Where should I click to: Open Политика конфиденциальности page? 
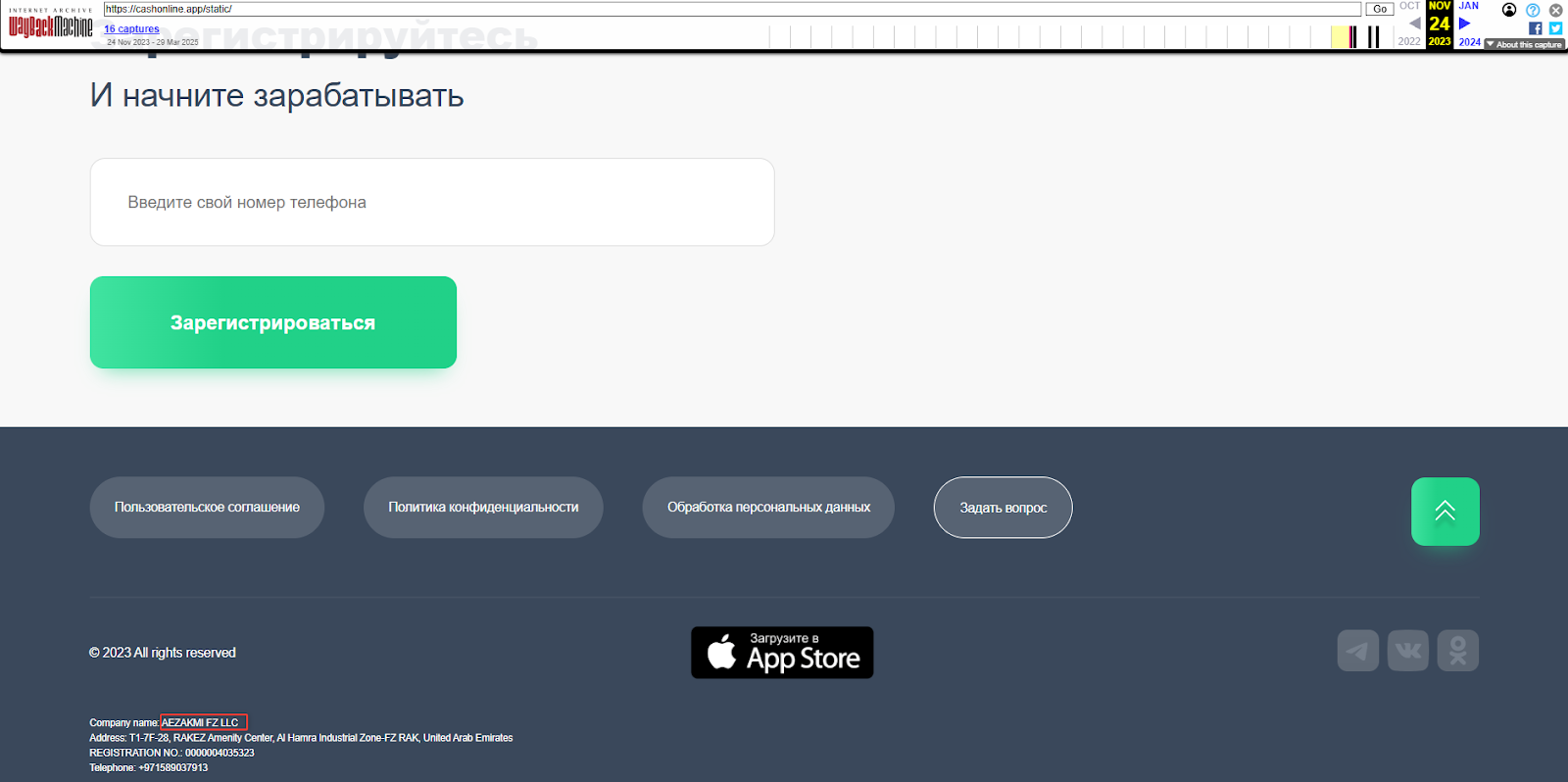tap(483, 508)
